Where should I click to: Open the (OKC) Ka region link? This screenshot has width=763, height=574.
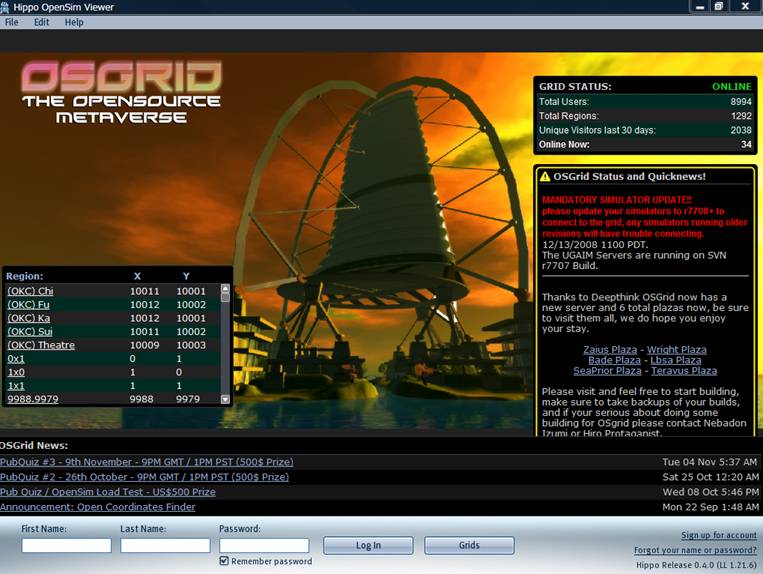click(x=29, y=318)
